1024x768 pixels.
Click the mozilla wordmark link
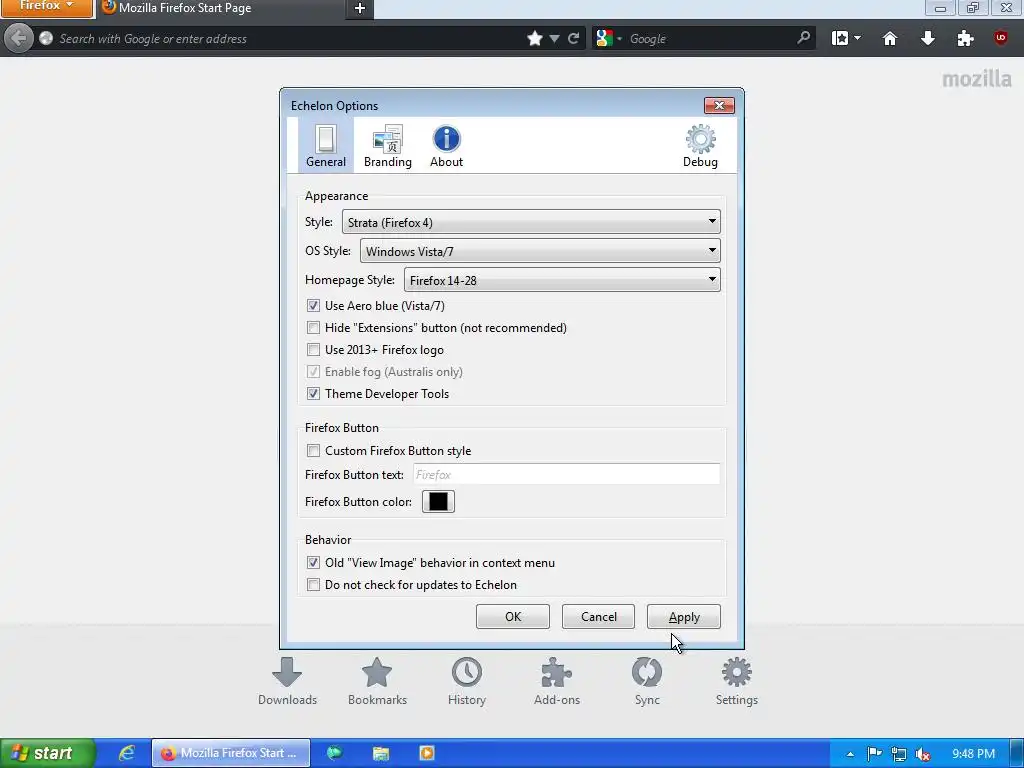[x=976, y=79]
